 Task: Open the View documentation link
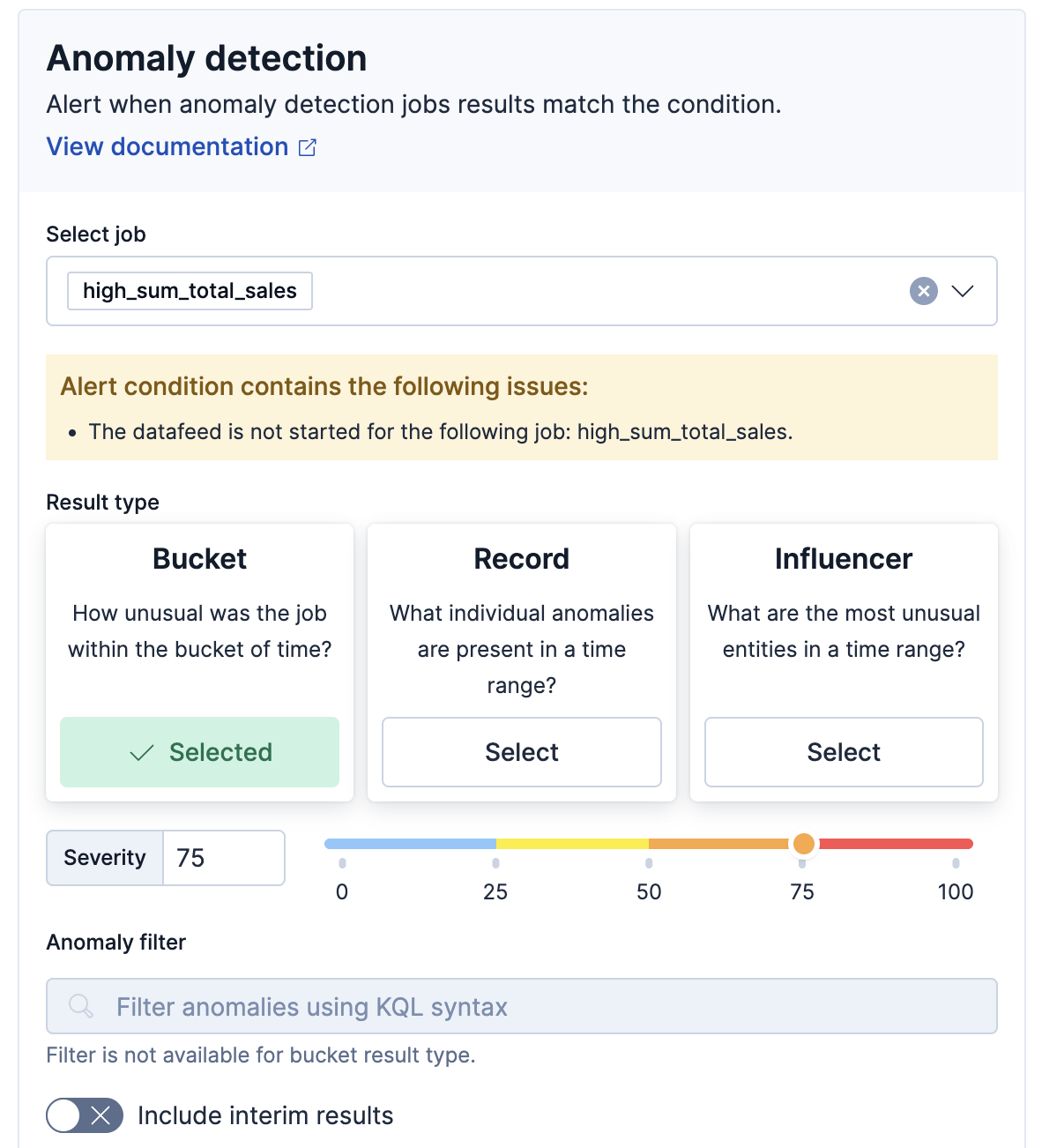point(167,147)
